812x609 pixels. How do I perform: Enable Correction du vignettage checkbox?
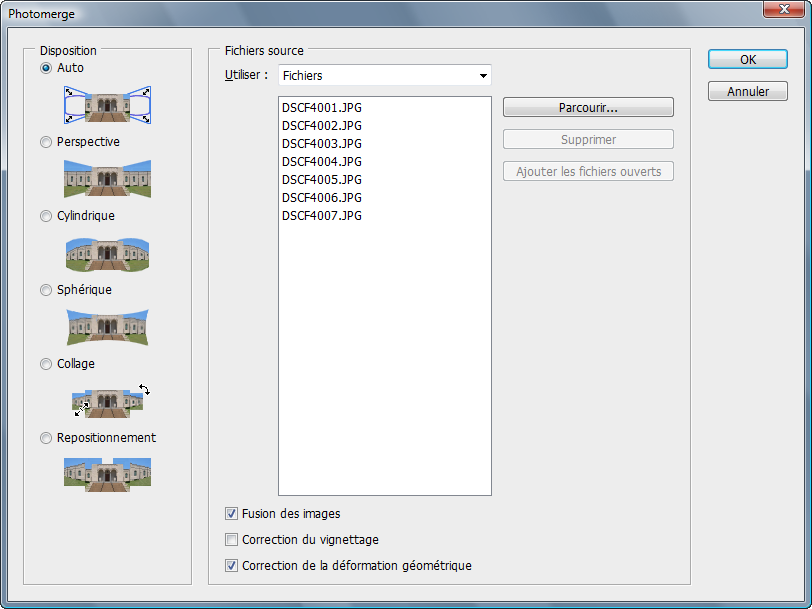231,540
